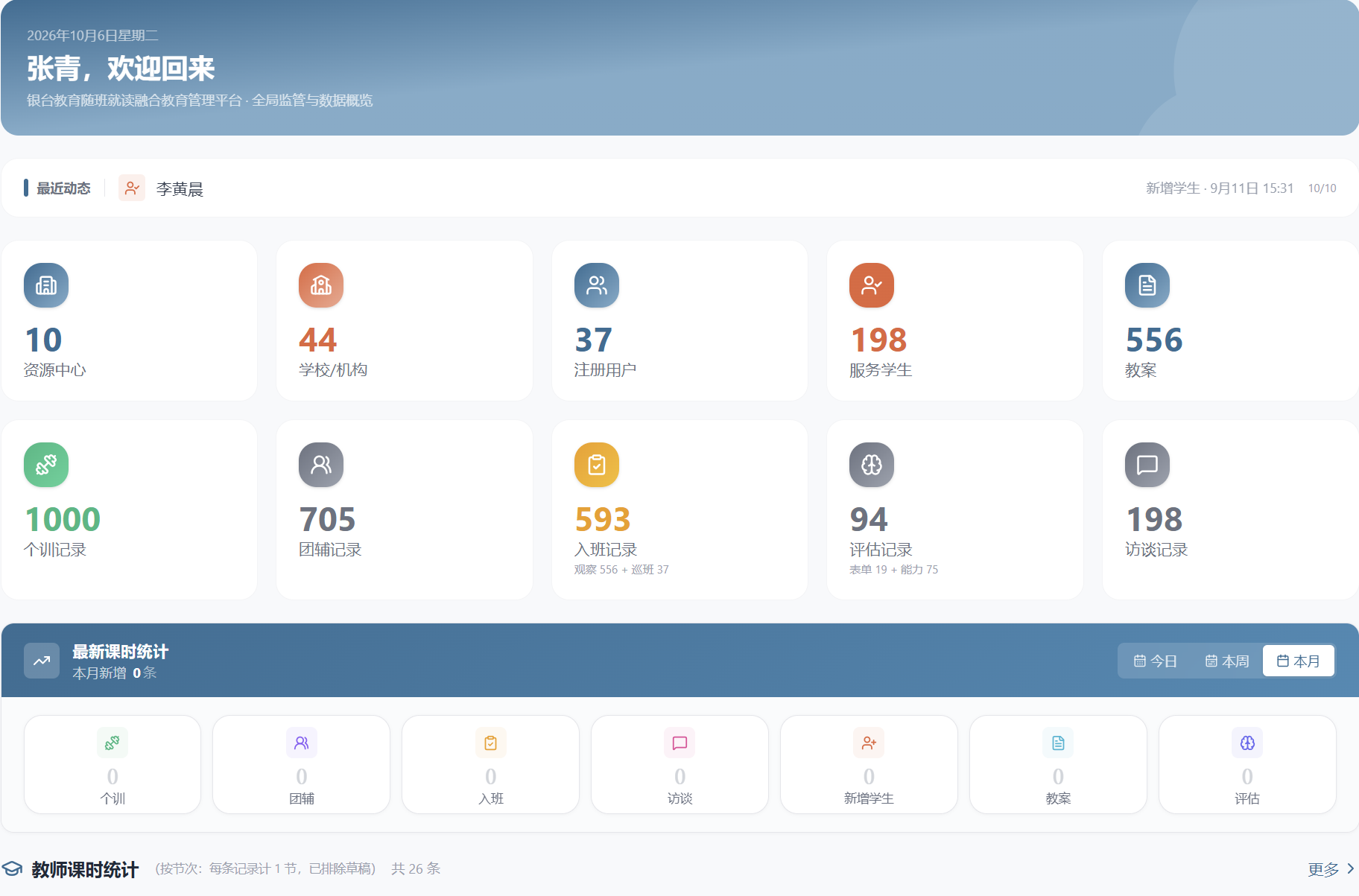Click the 李黄晨 activity user icon

coord(132,188)
